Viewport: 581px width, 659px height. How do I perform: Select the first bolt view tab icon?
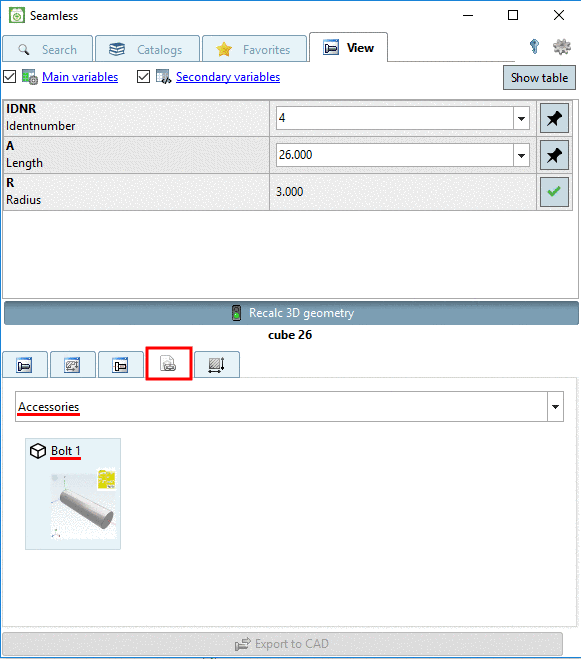coord(25,365)
